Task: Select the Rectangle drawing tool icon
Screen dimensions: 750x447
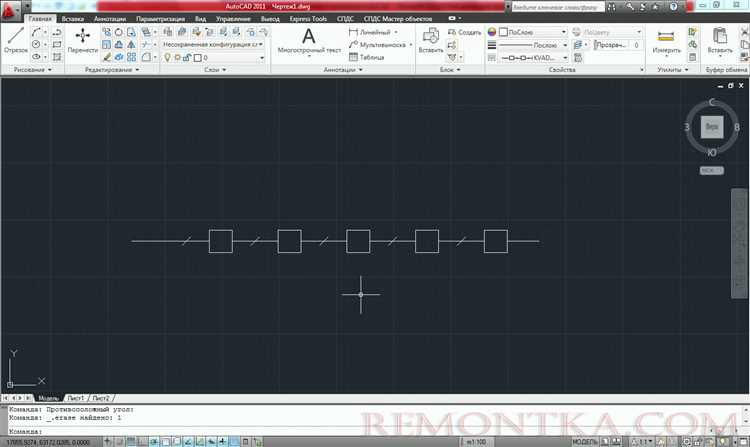Action: [x=56, y=44]
